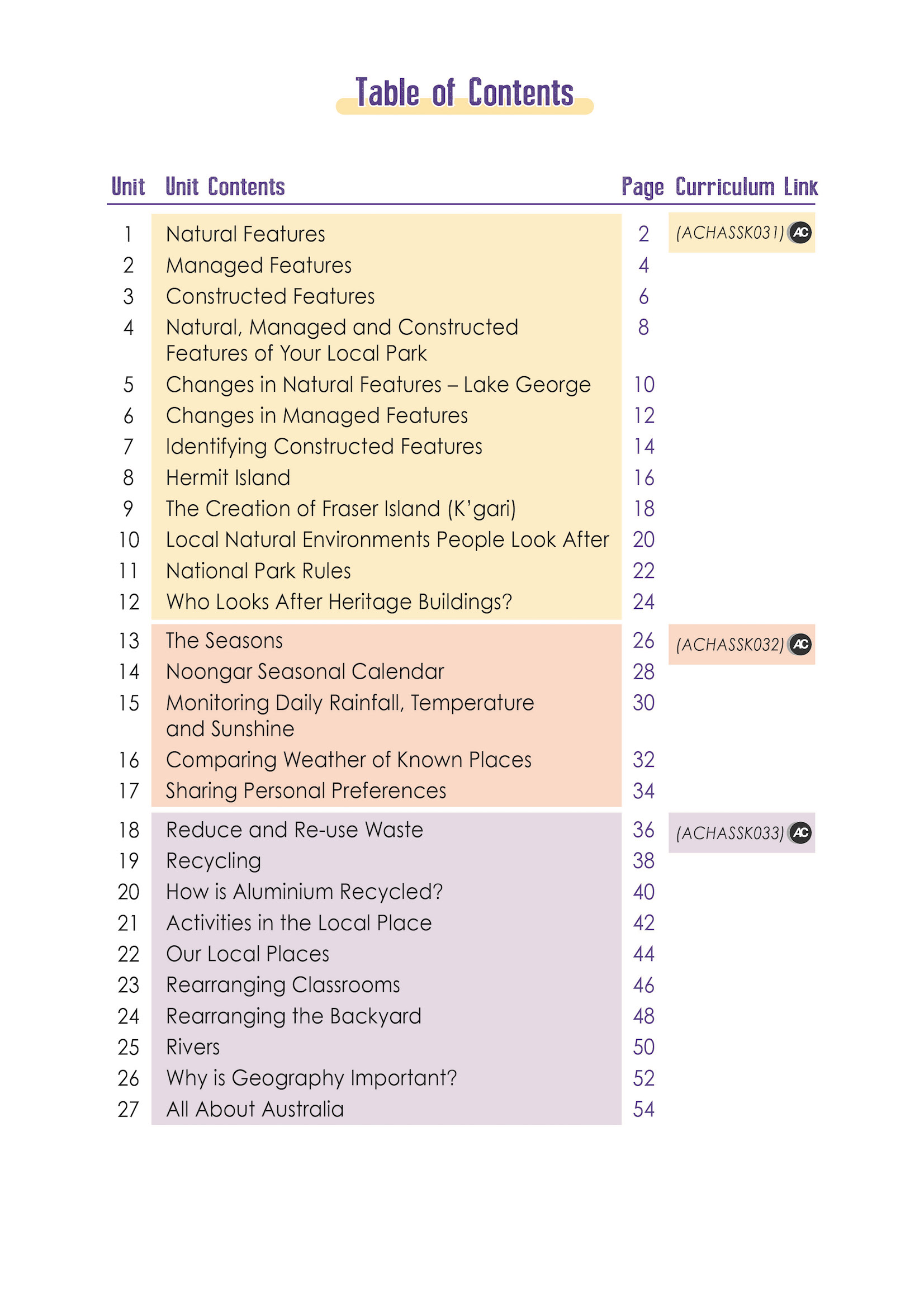Select Who Looks After Heritage Buildings?
Viewport: 924px width, 1307px height.
(339, 602)
